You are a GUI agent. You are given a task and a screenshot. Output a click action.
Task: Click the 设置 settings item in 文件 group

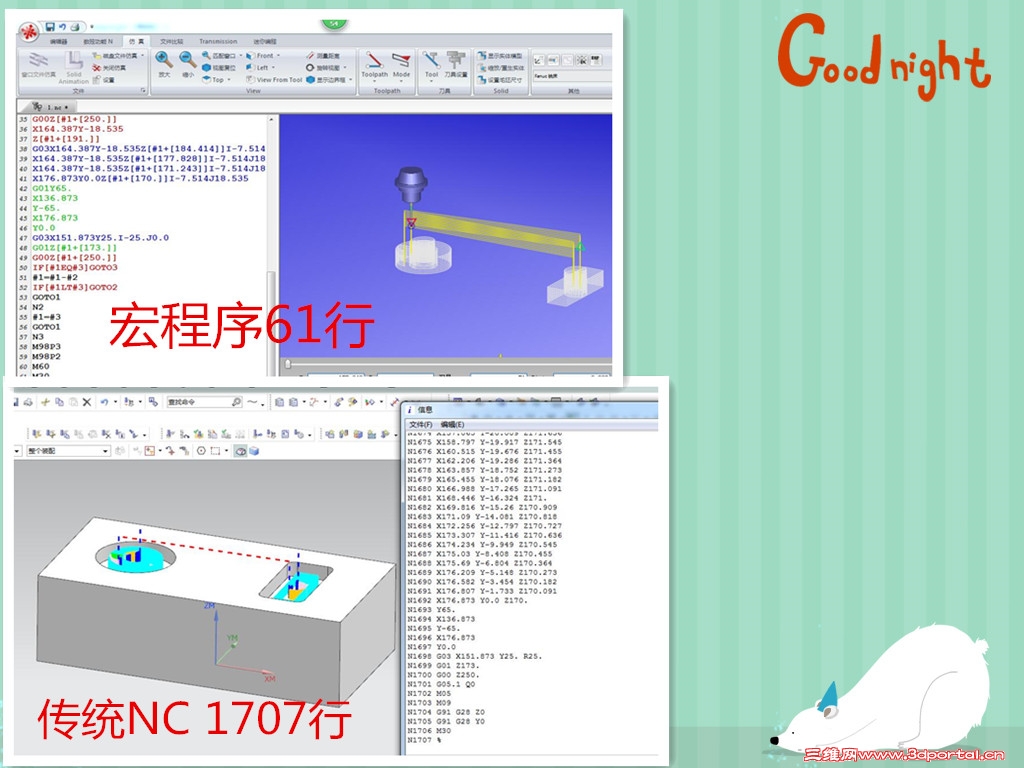coord(104,80)
